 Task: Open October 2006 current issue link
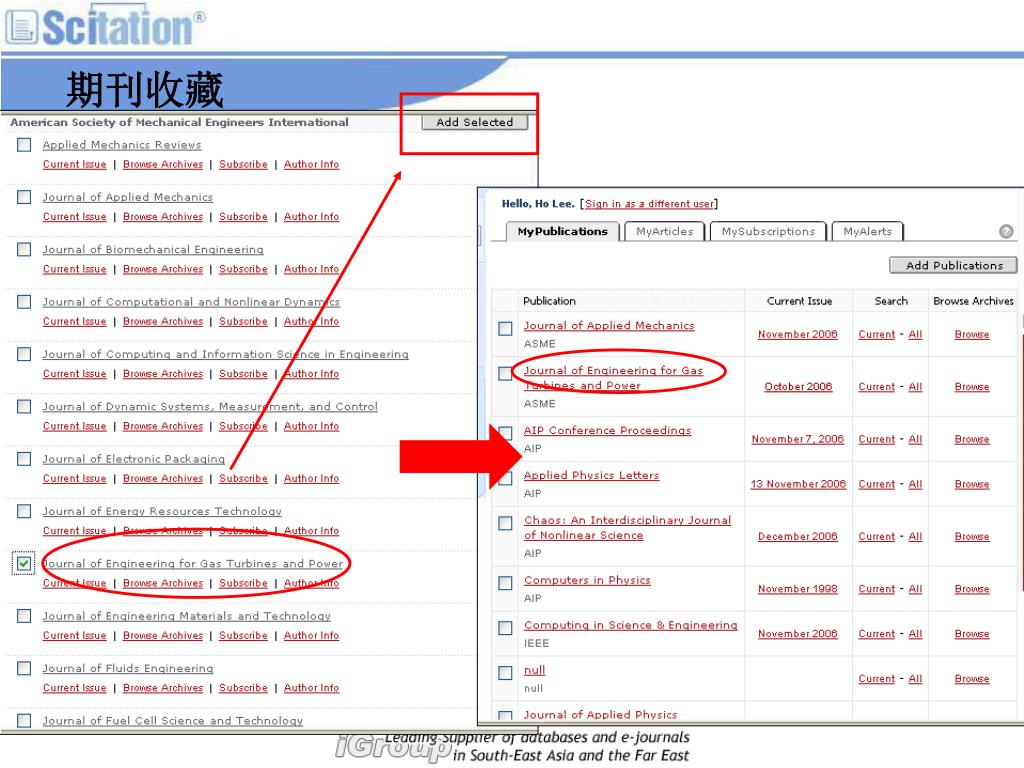point(798,387)
